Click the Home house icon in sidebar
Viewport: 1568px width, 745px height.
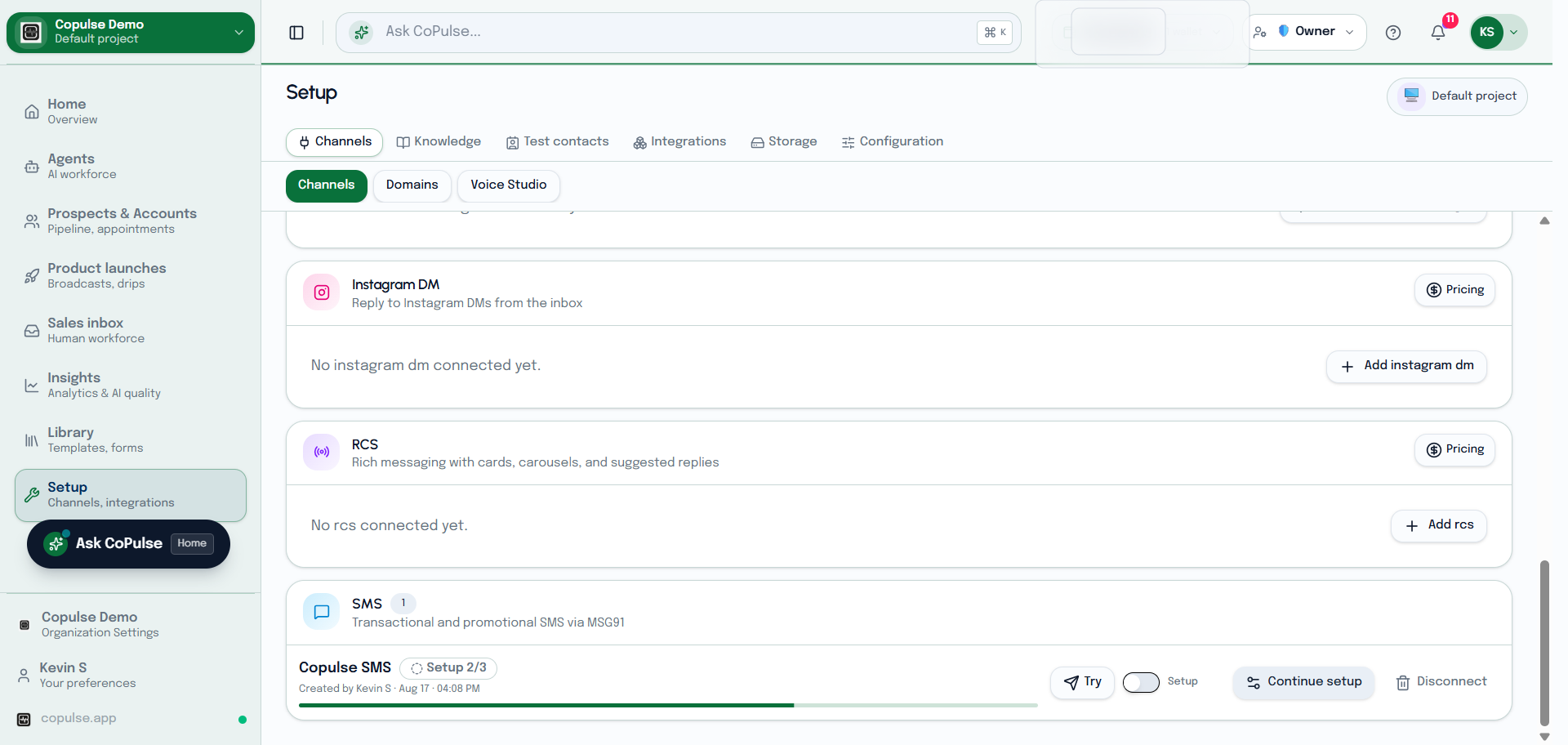[31, 112]
